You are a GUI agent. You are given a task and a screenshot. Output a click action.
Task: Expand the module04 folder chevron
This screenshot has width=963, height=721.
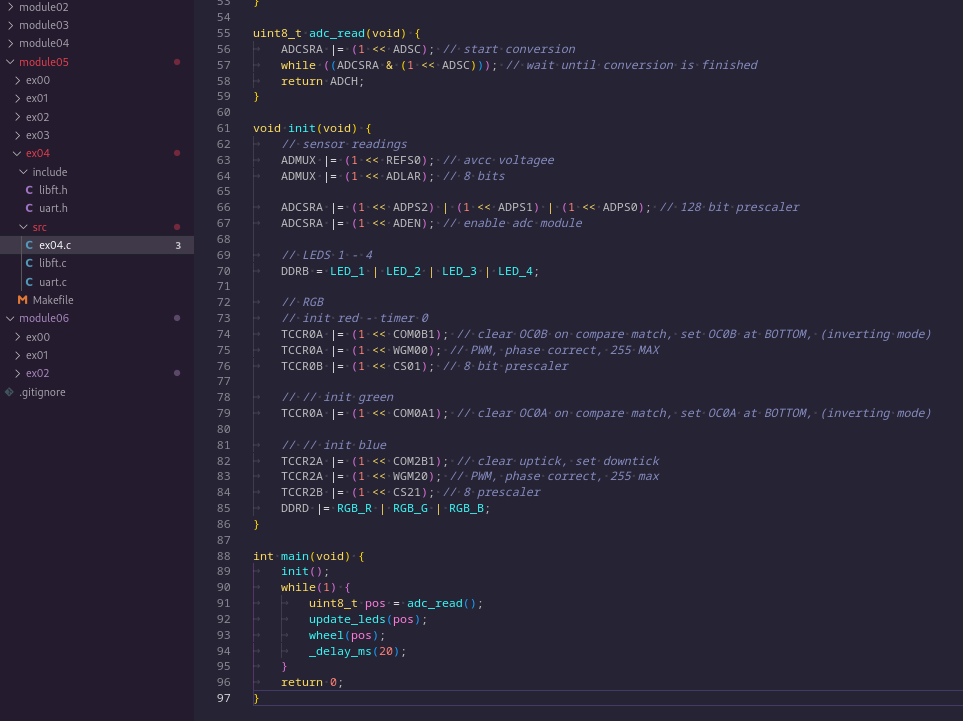tap(10, 43)
